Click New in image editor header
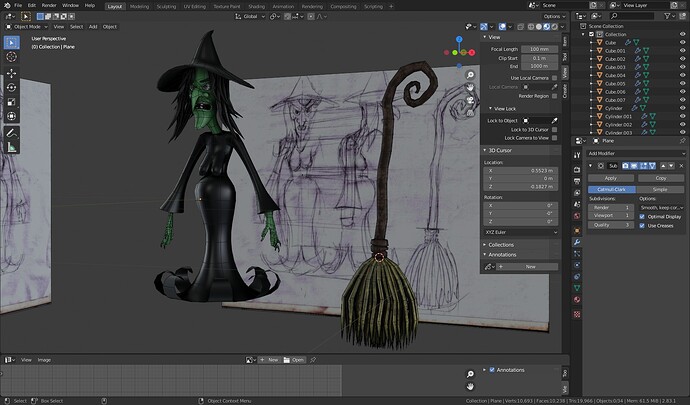This screenshot has width=690, height=405. [x=269, y=360]
